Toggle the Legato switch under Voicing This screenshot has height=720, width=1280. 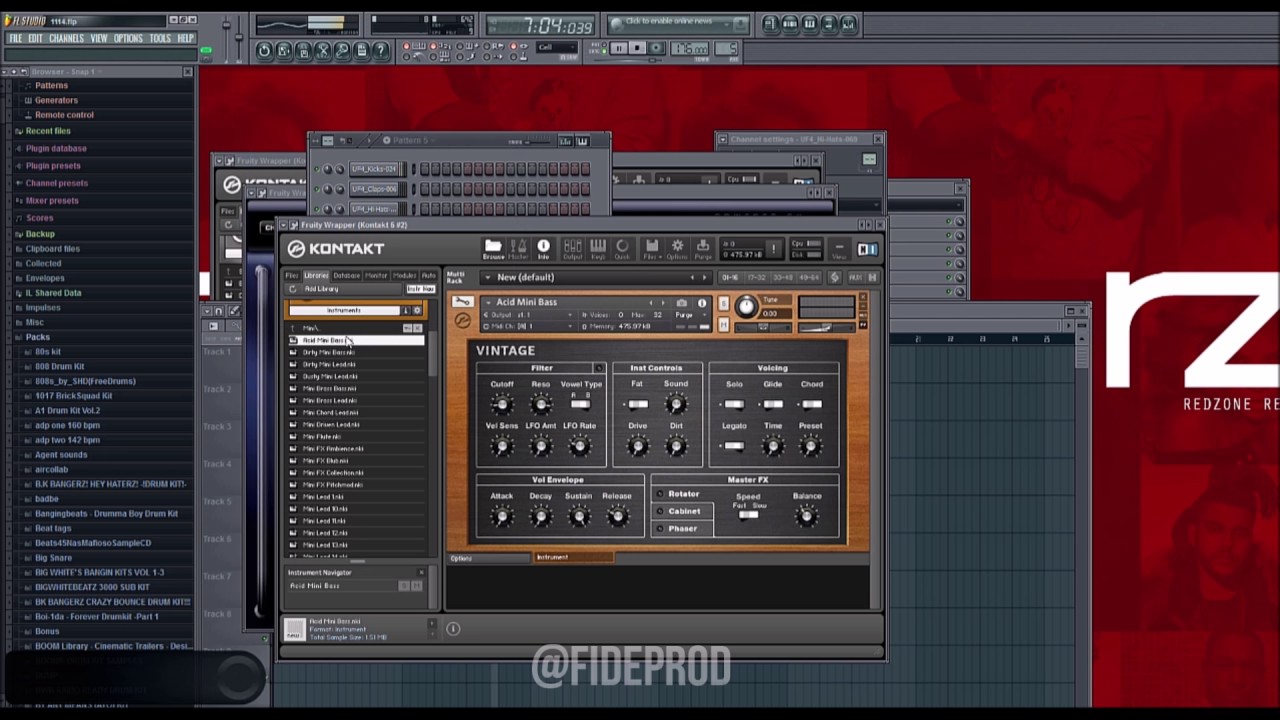pos(734,446)
